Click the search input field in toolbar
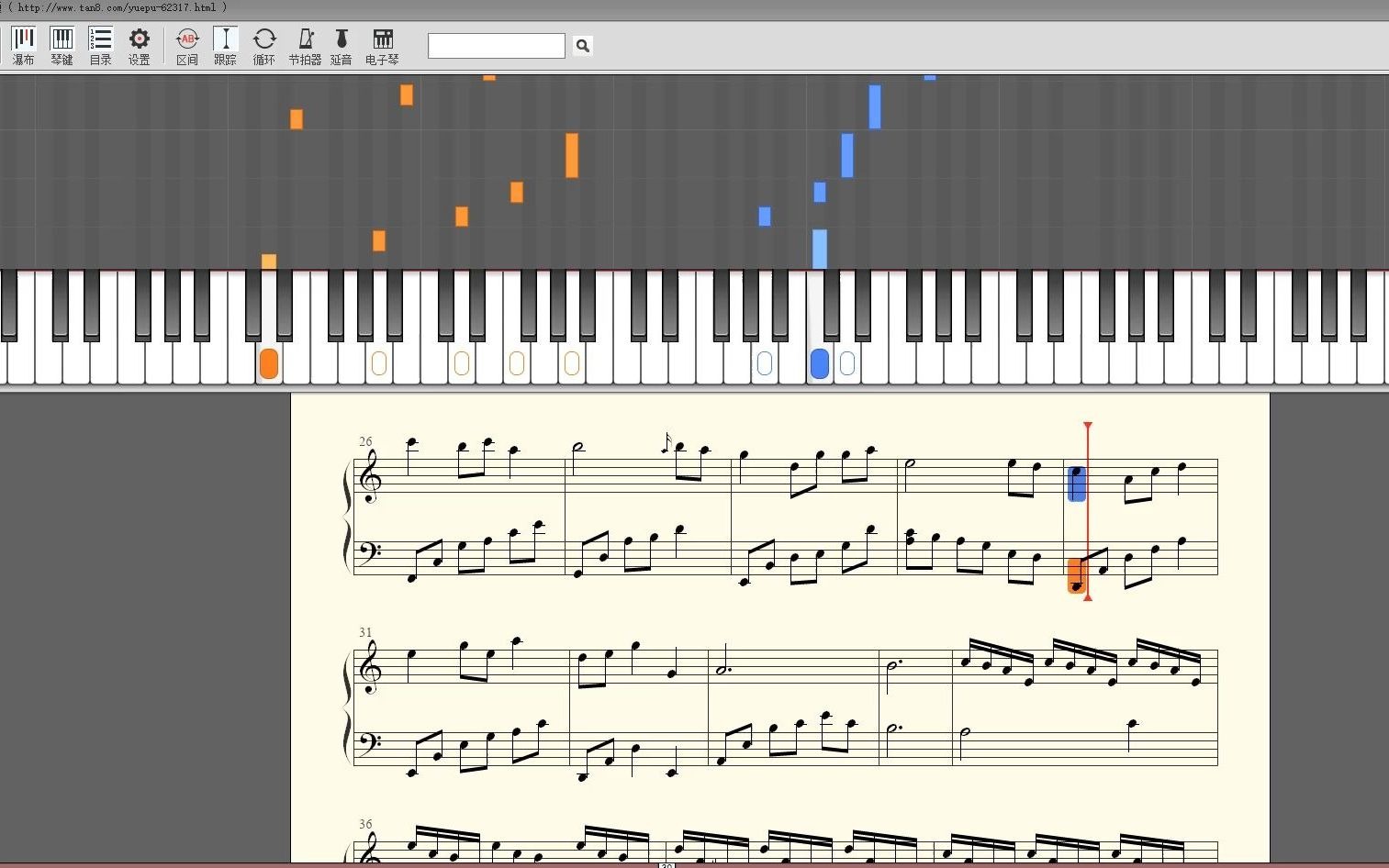The height and width of the screenshot is (868, 1389). pos(497,46)
